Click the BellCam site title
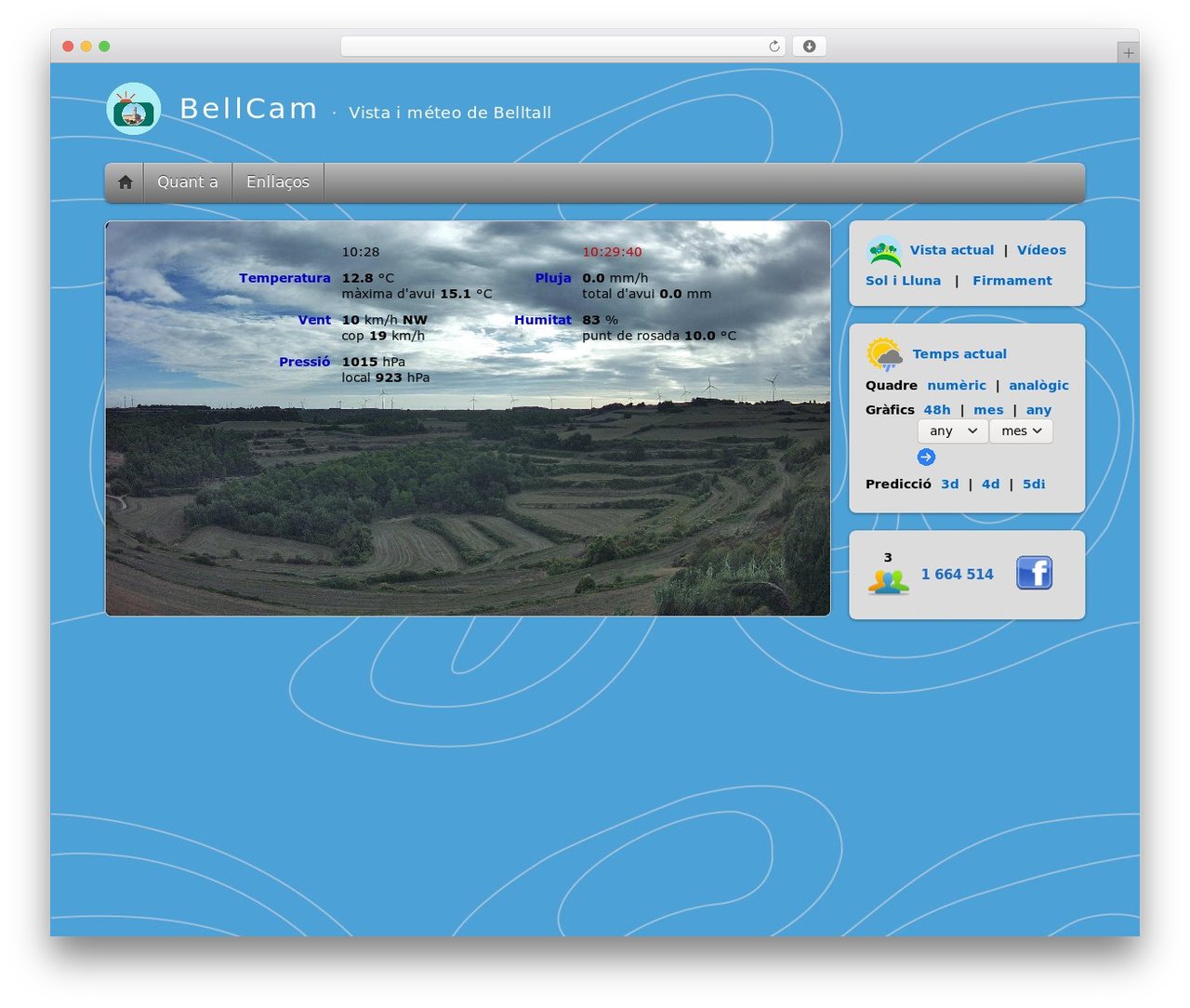Screen dimensions: 1190x1008 tap(248, 109)
